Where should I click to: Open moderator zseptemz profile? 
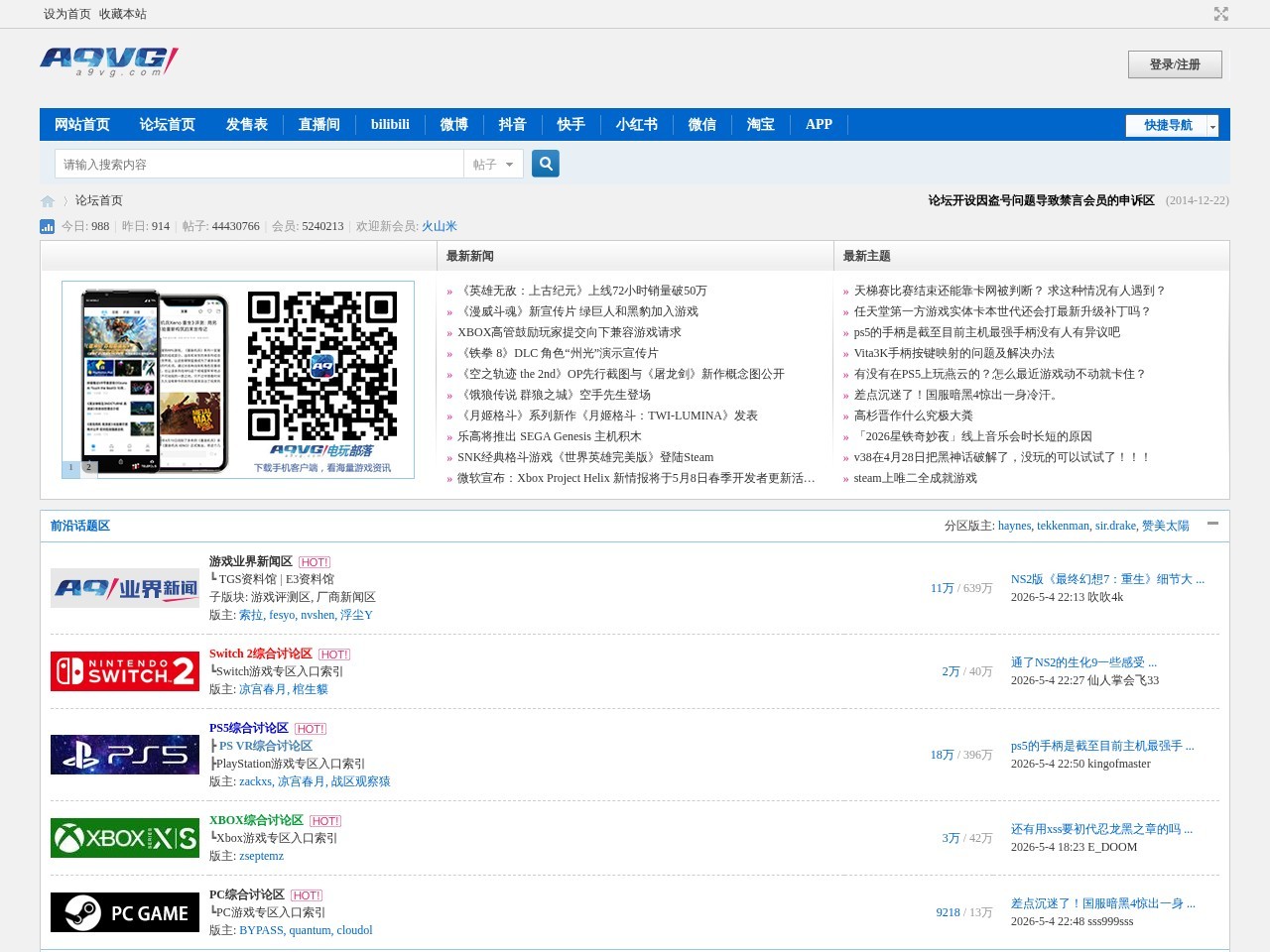pyautogui.click(x=261, y=856)
